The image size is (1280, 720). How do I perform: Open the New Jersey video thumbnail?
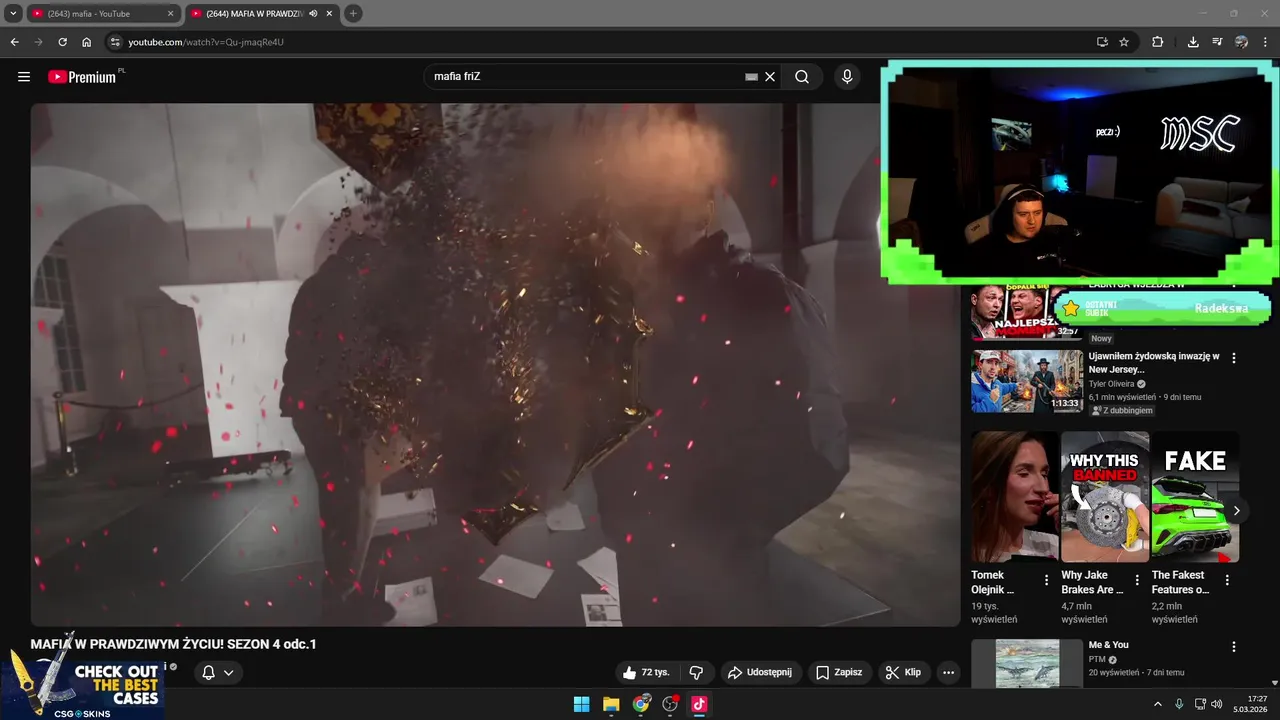tap(1027, 381)
